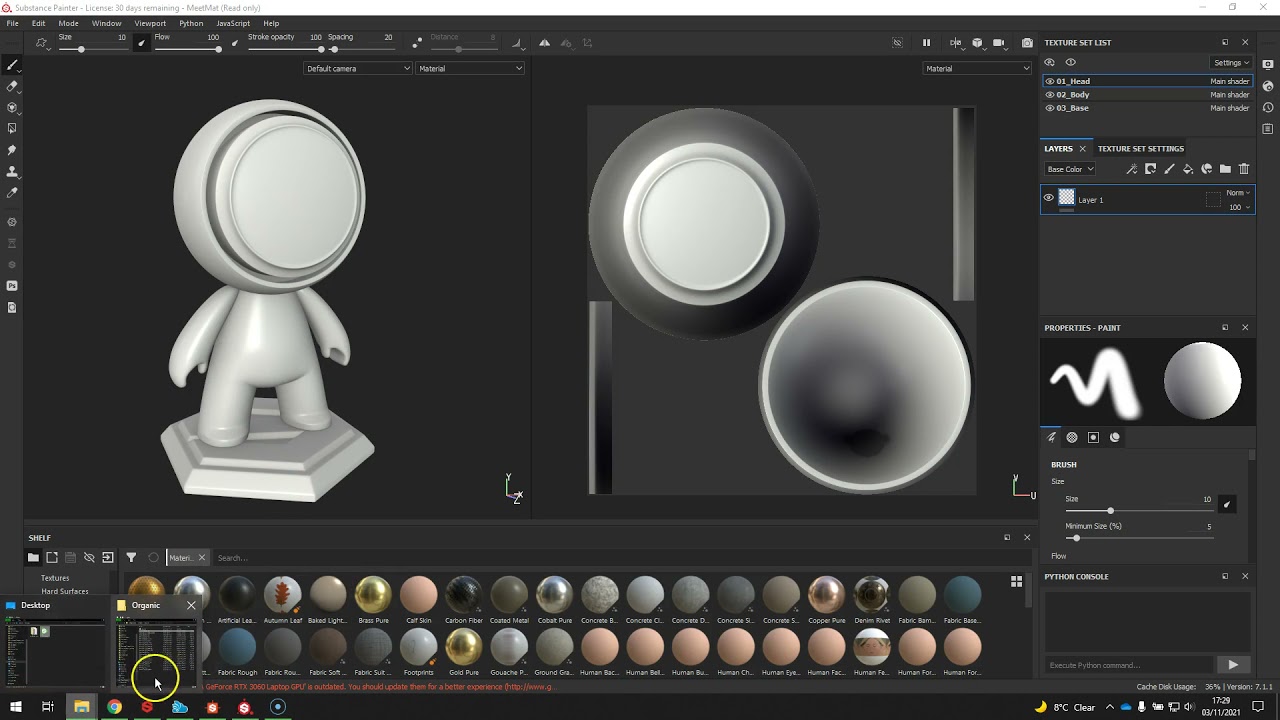Open Layer 1 blend mode Norm dropdown
This screenshot has width=1280, height=720.
(1238, 192)
